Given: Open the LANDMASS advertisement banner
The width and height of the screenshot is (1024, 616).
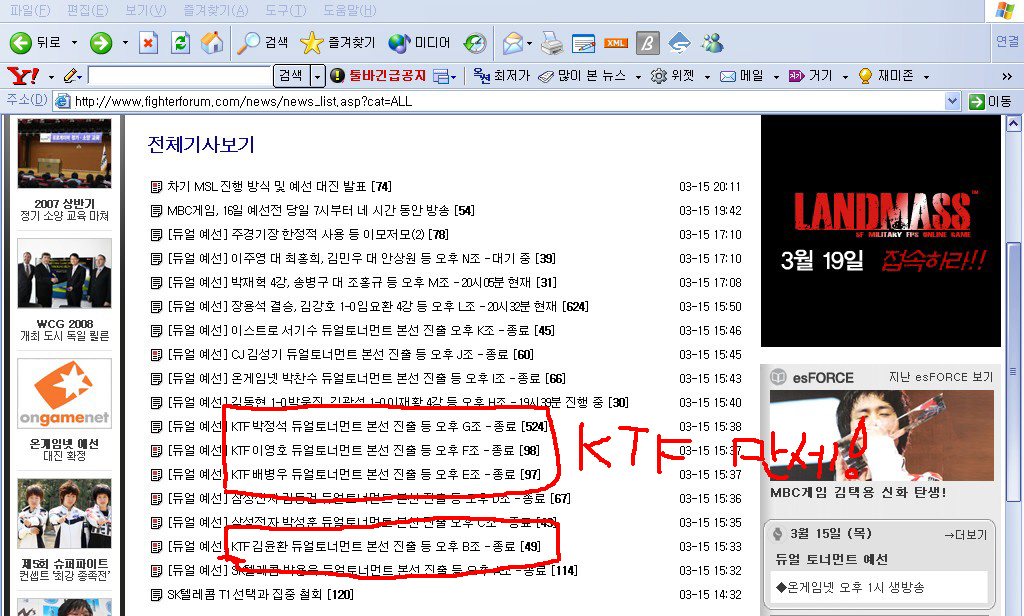Looking at the screenshot, I should [x=880, y=231].
